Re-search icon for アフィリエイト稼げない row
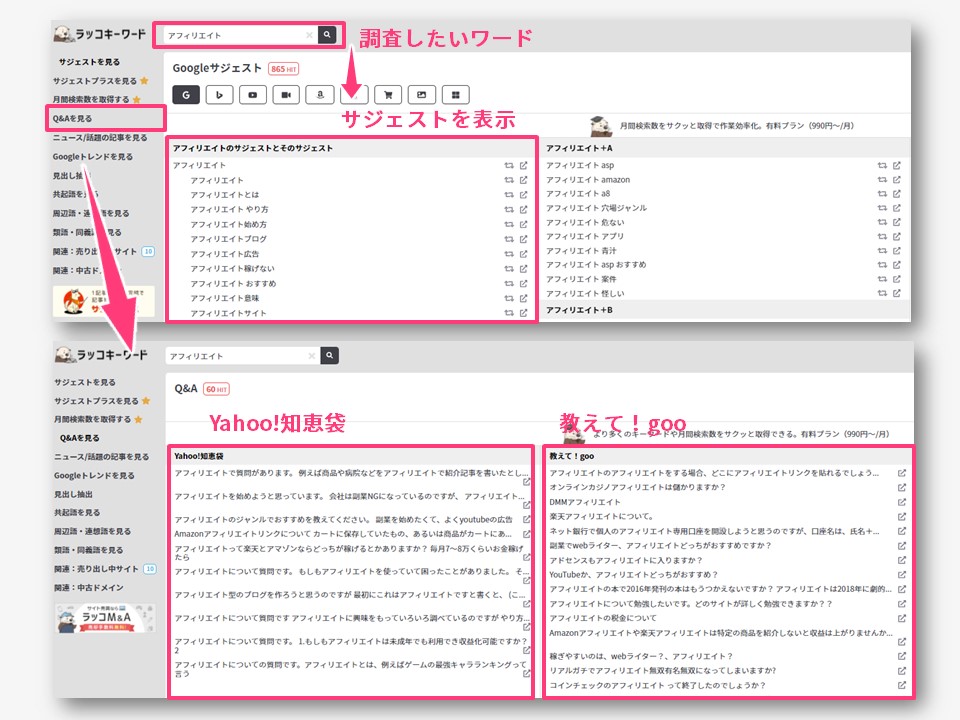 (509, 269)
